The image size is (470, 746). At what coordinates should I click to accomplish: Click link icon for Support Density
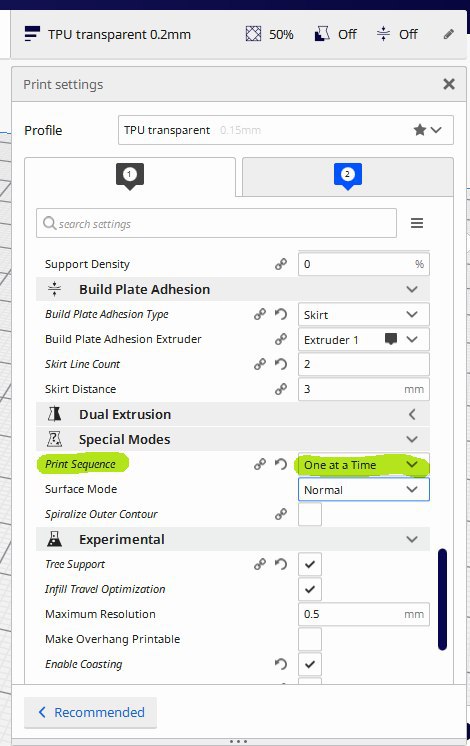pos(281,264)
